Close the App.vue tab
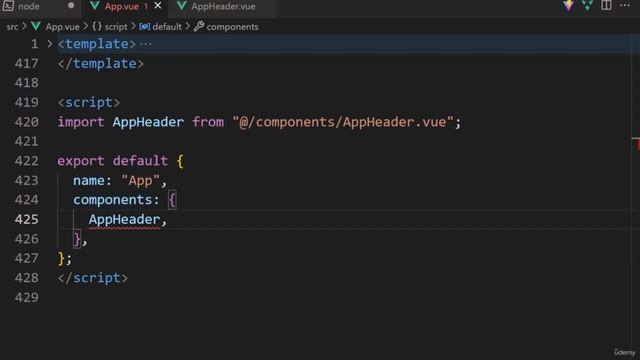This screenshot has height=360, width=640. [x=158, y=6]
